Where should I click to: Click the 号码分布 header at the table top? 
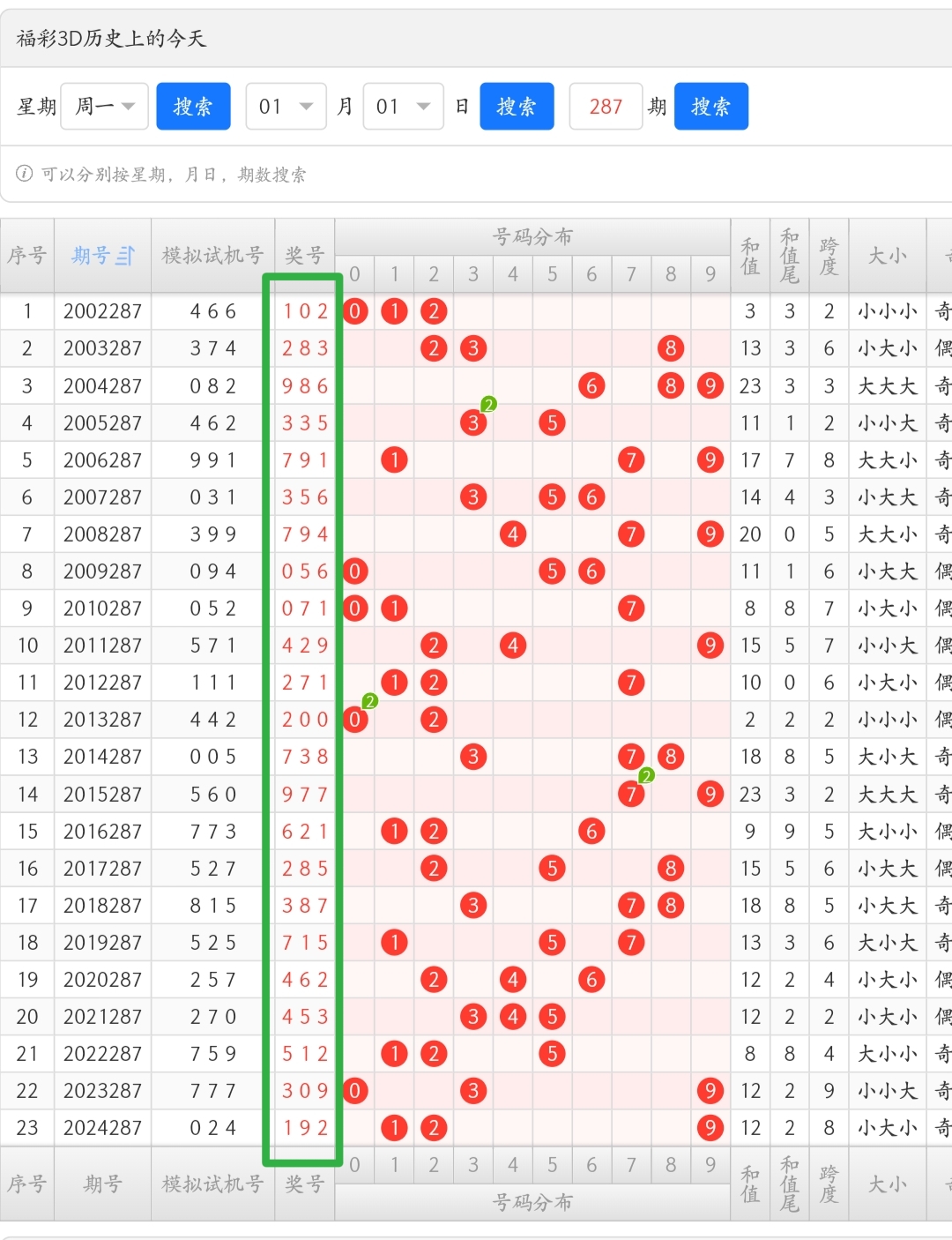coord(532,237)
